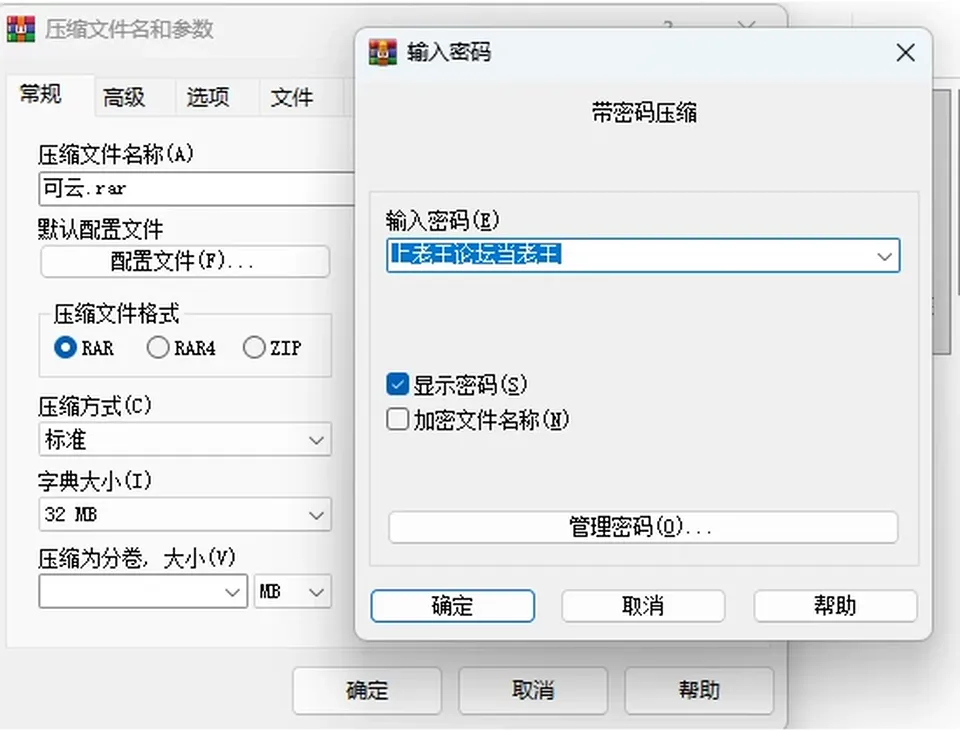
Task: Select the RAR format radio button
Action: (x=66, y=348)
